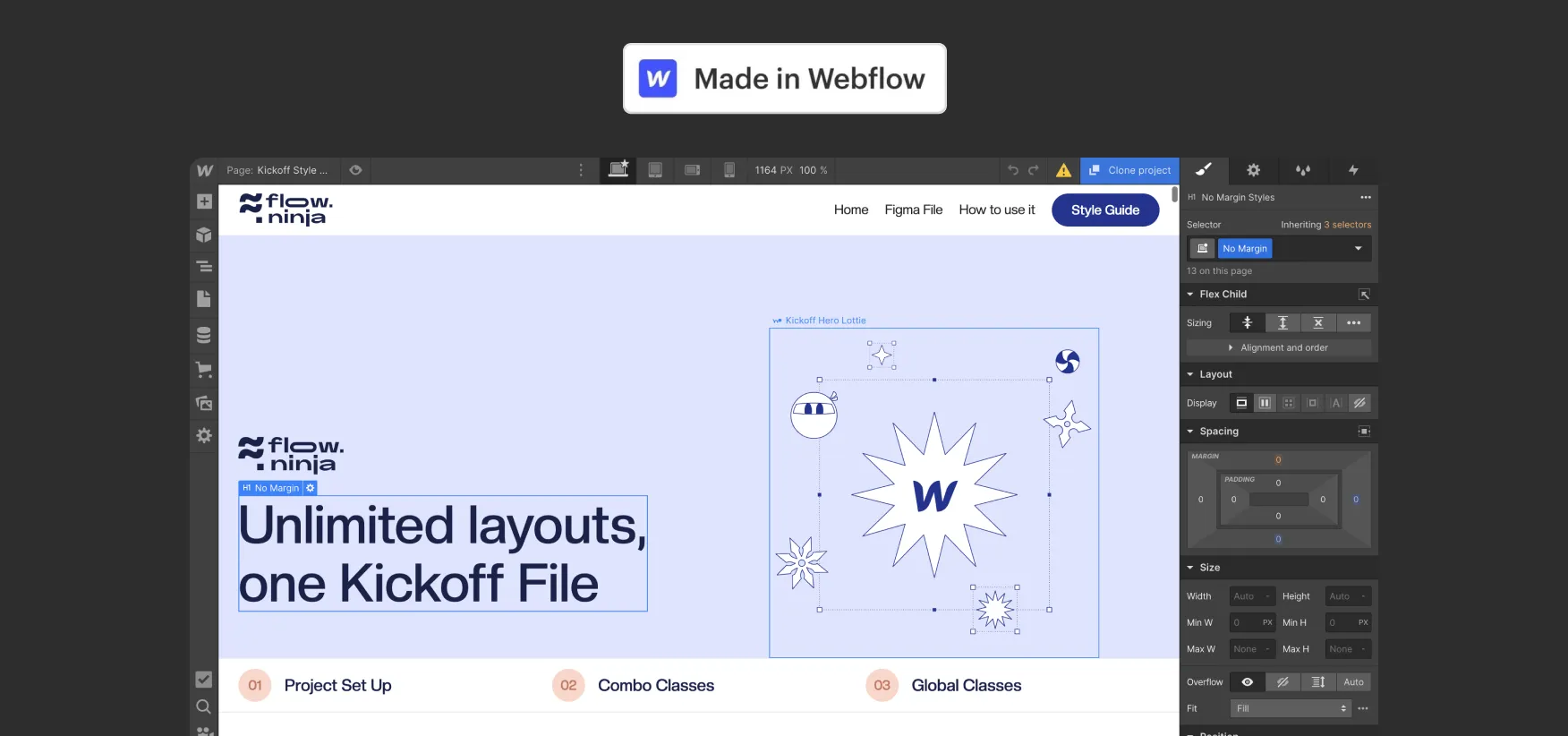Select the Mobile portrait breakpoint

tap(729, 170)
